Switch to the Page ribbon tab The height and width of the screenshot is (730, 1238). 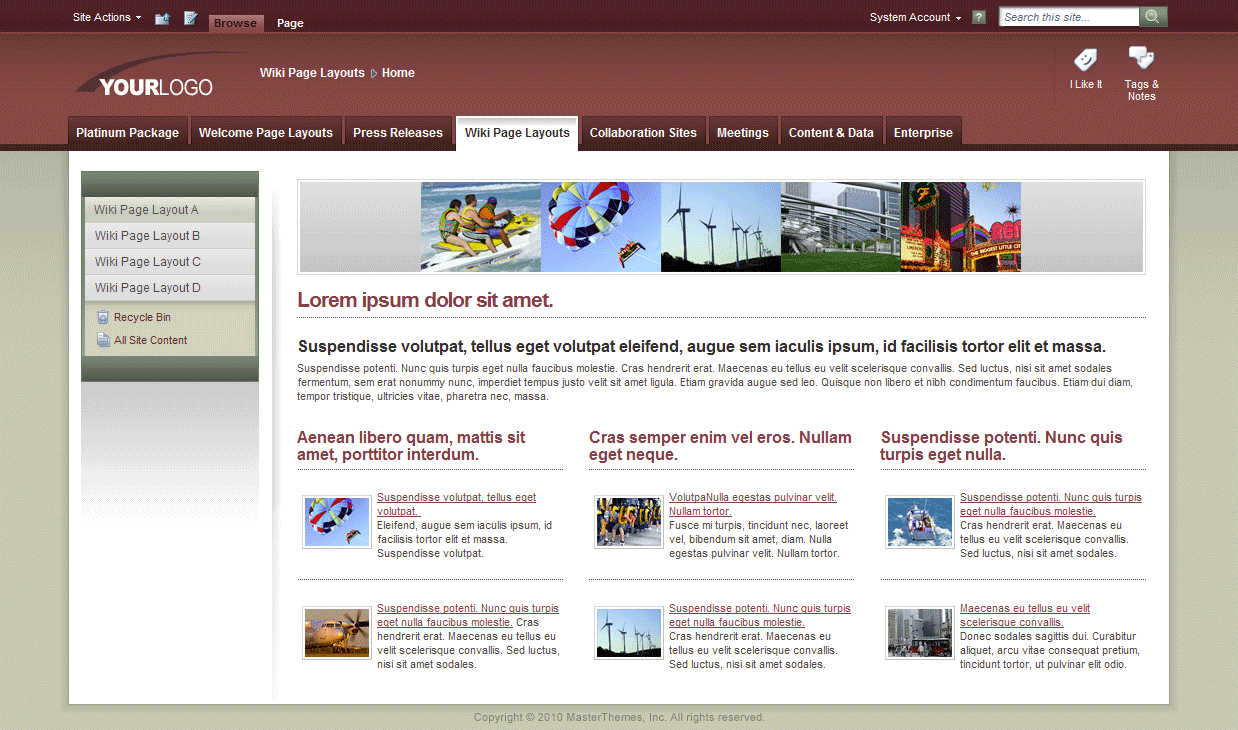pos(289,22)
